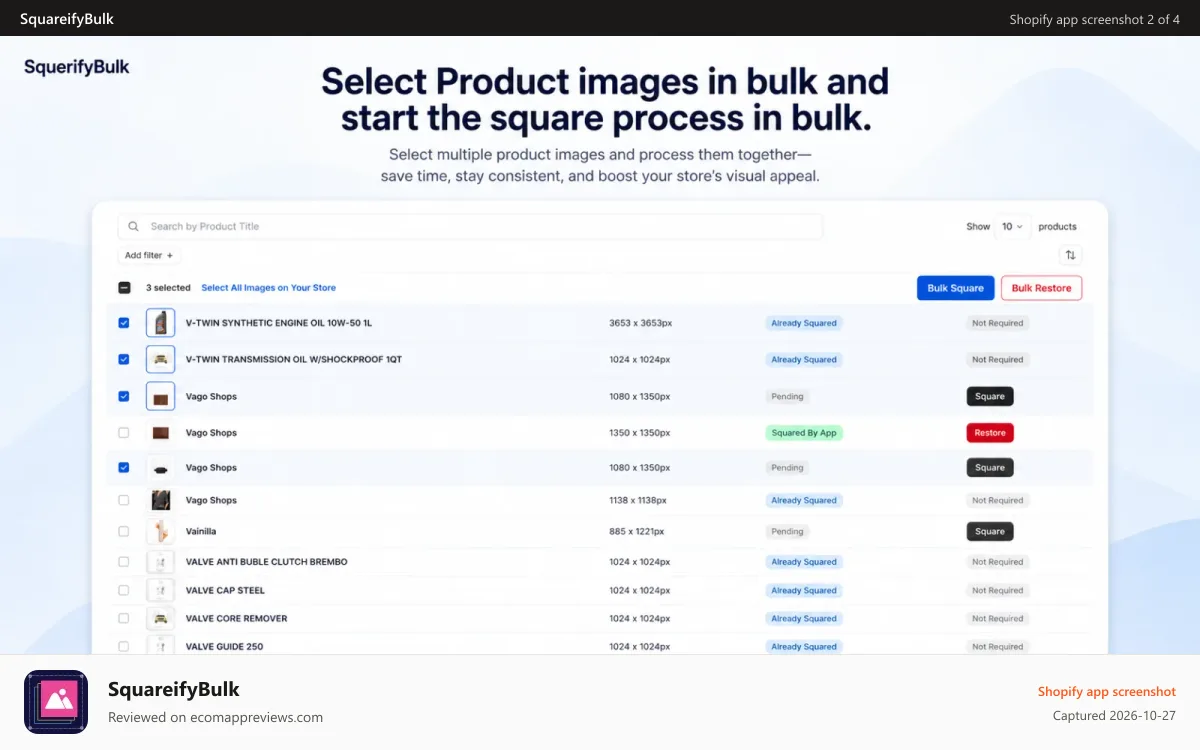Toggle the select-all header checkbox
Viewport: 1200px width, 750px height.
coord(124,288)
